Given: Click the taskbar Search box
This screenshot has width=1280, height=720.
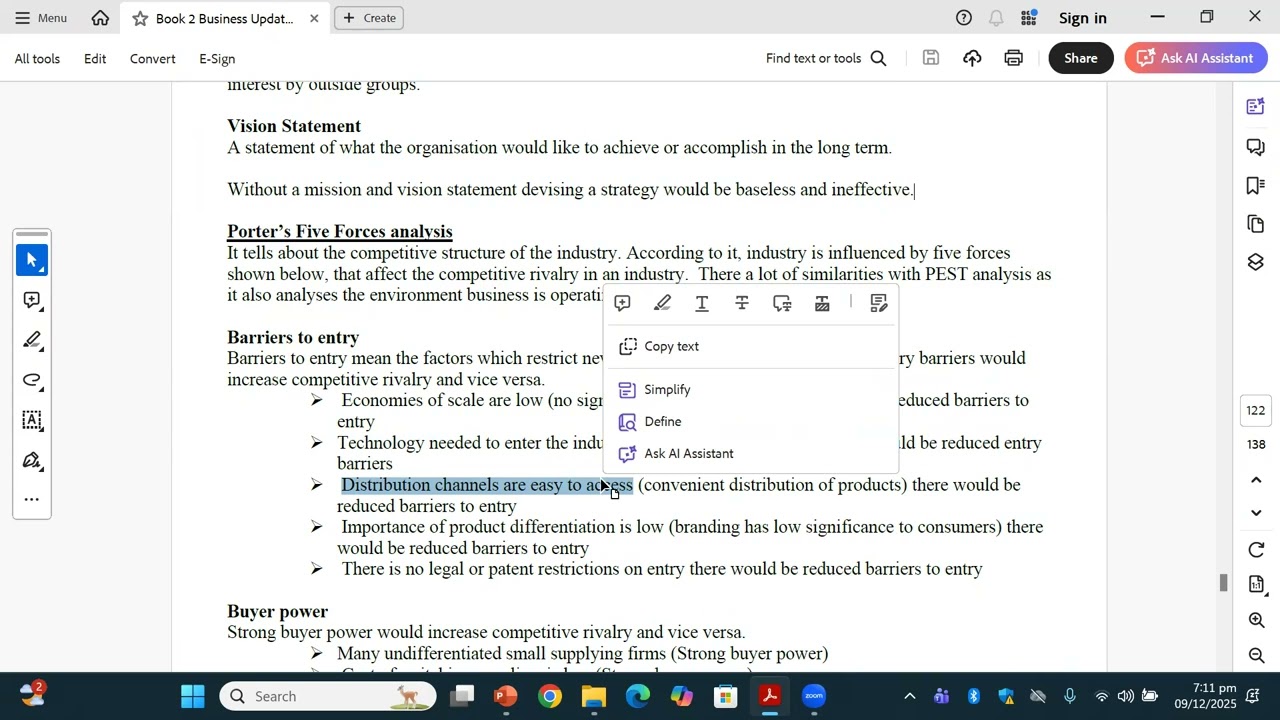Looking at the screenshot, I should (328, 696).
